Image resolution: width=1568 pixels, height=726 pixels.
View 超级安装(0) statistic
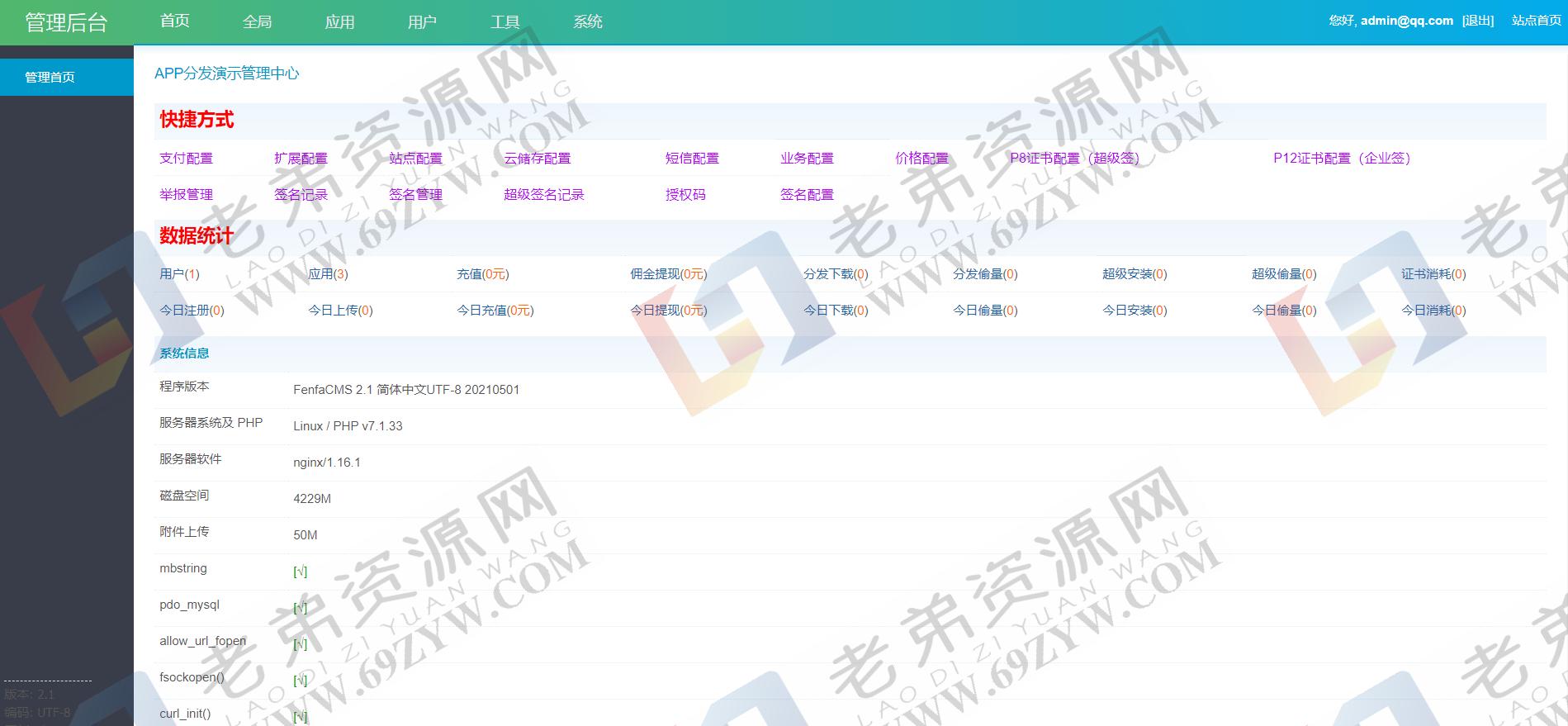point(1135,273)
